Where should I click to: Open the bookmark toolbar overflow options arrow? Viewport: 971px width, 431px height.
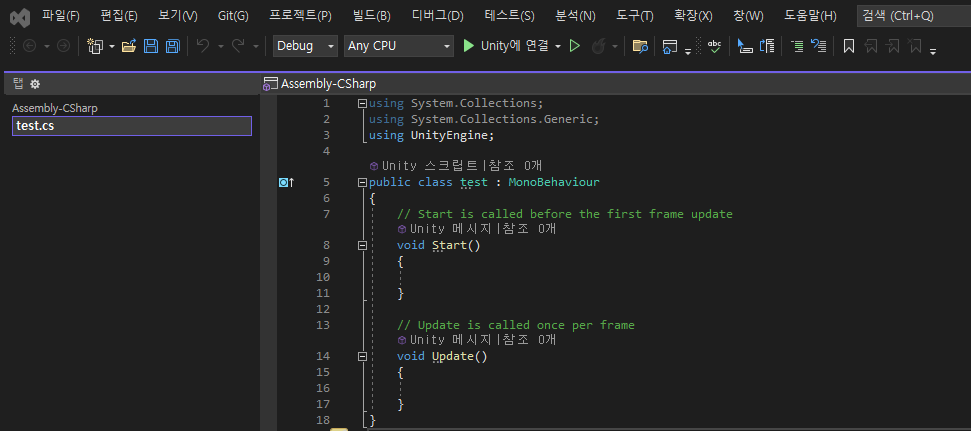(x=933, y=52)
